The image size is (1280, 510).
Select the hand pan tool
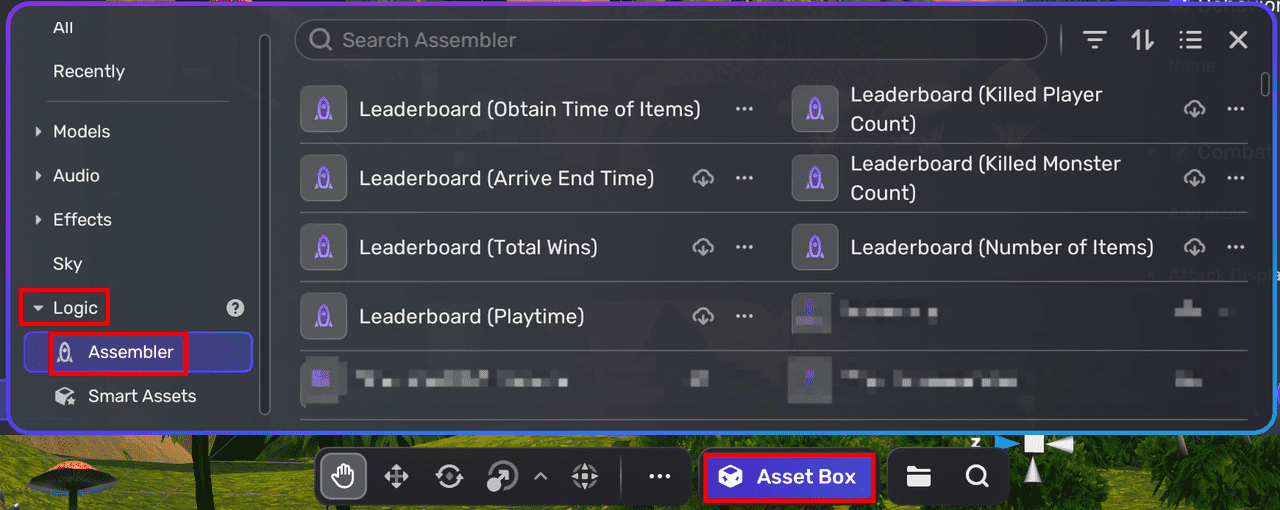pyautogui.click(x=343, y=477)
